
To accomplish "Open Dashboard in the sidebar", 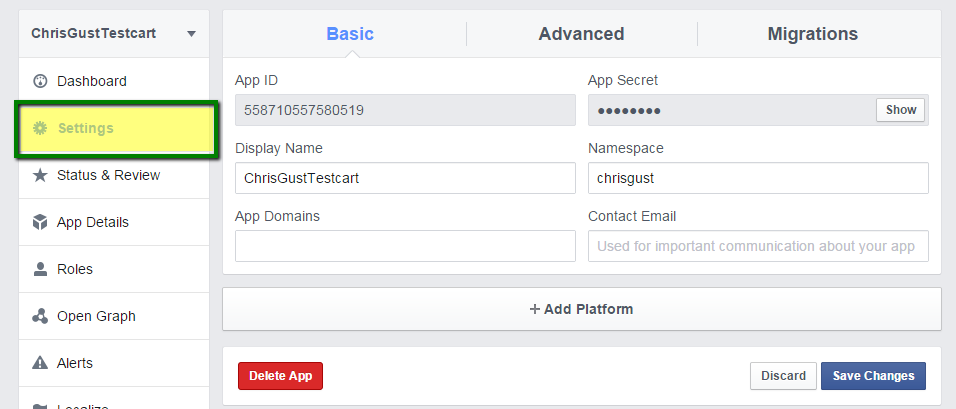I will tap(114, 81).
